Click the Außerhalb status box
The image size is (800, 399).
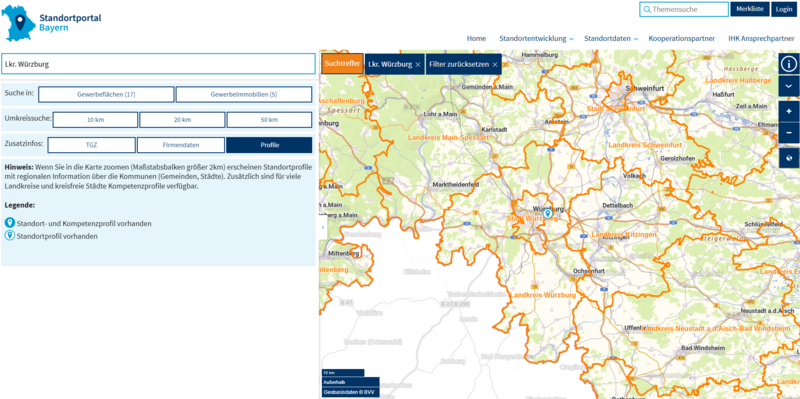(x=351, y=382)
